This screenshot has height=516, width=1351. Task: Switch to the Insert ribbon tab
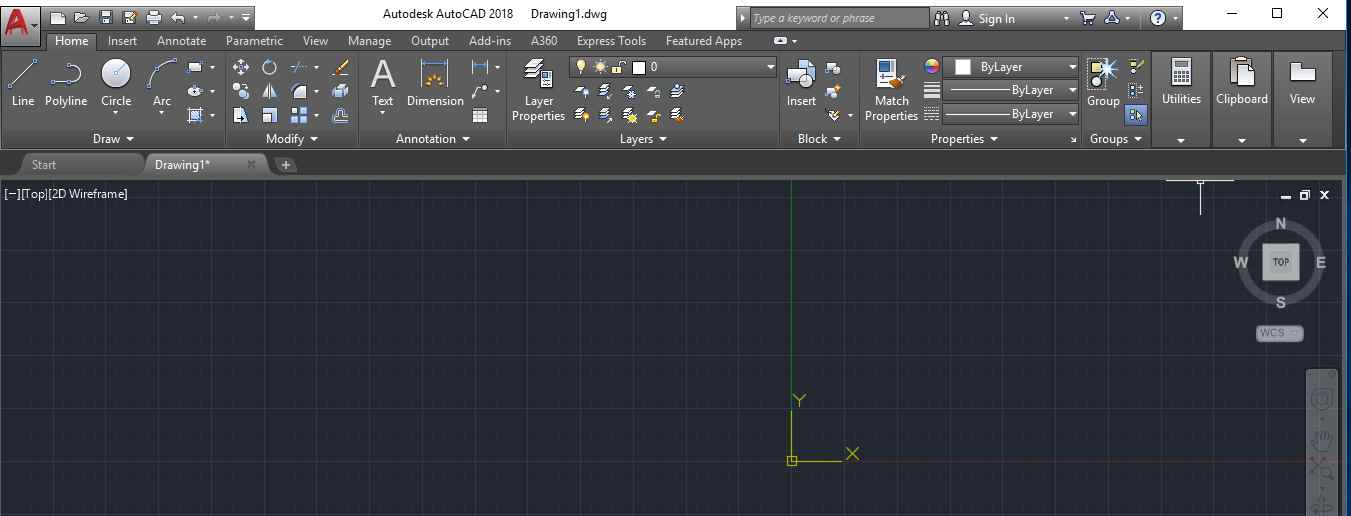coord(123,41)
